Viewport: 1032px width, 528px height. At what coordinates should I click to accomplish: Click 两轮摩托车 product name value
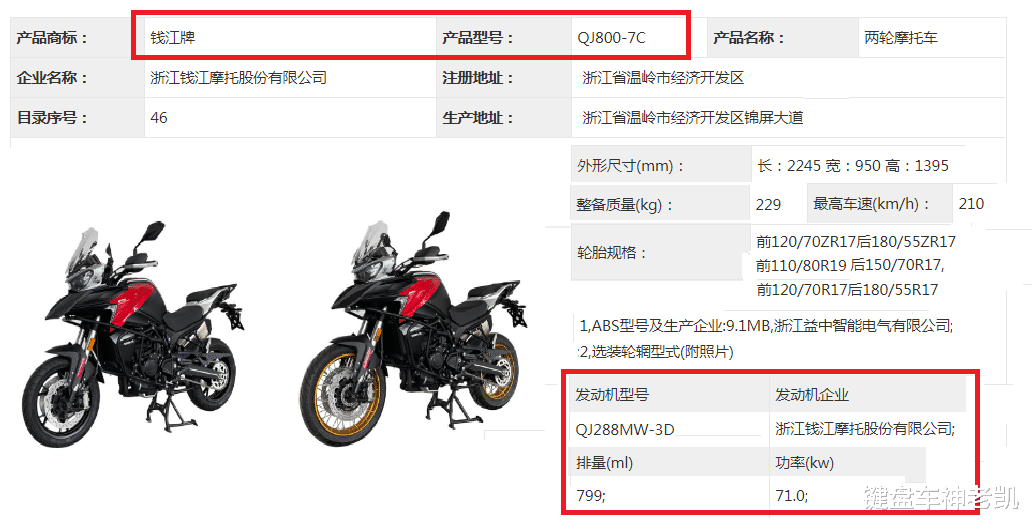900,38
